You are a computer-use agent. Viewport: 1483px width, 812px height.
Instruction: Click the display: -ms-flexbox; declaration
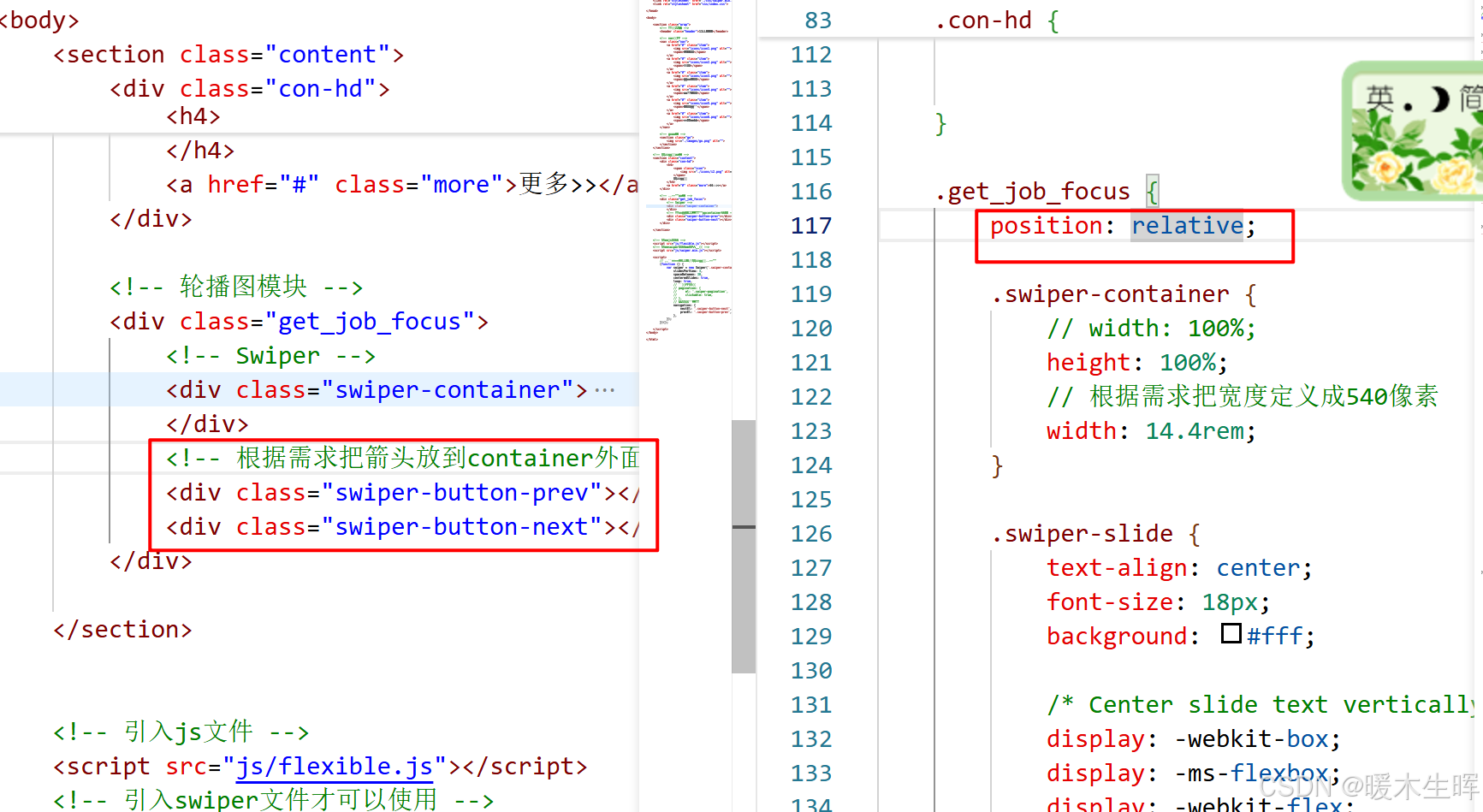1194,773
